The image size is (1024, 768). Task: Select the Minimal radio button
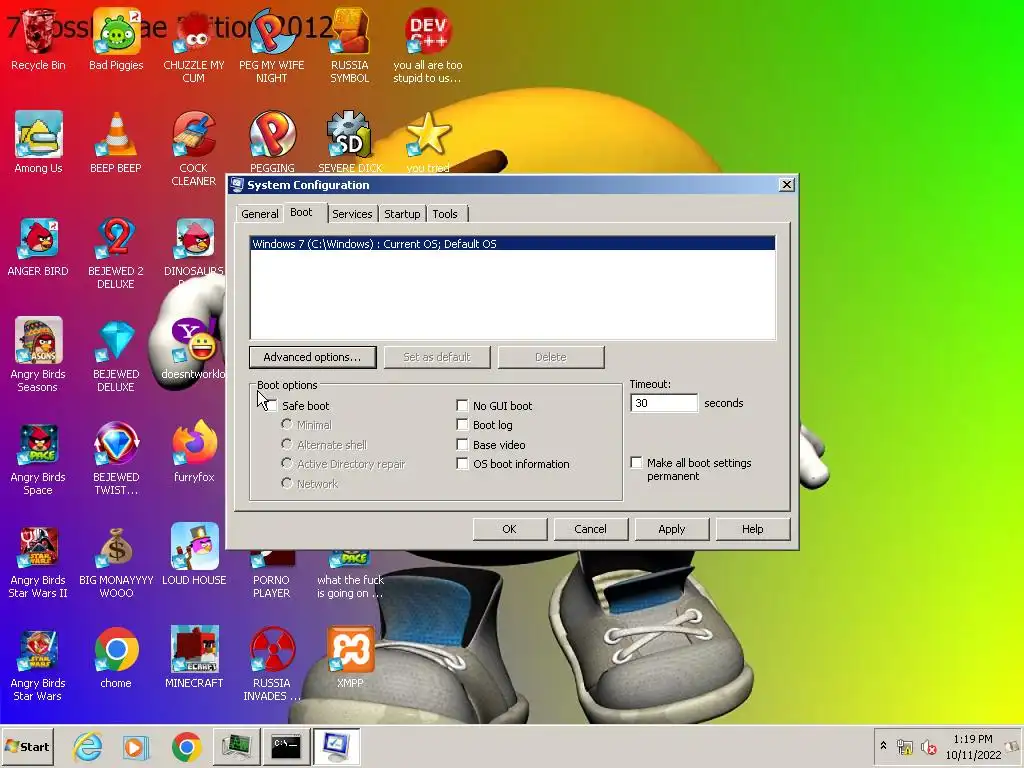286,424
